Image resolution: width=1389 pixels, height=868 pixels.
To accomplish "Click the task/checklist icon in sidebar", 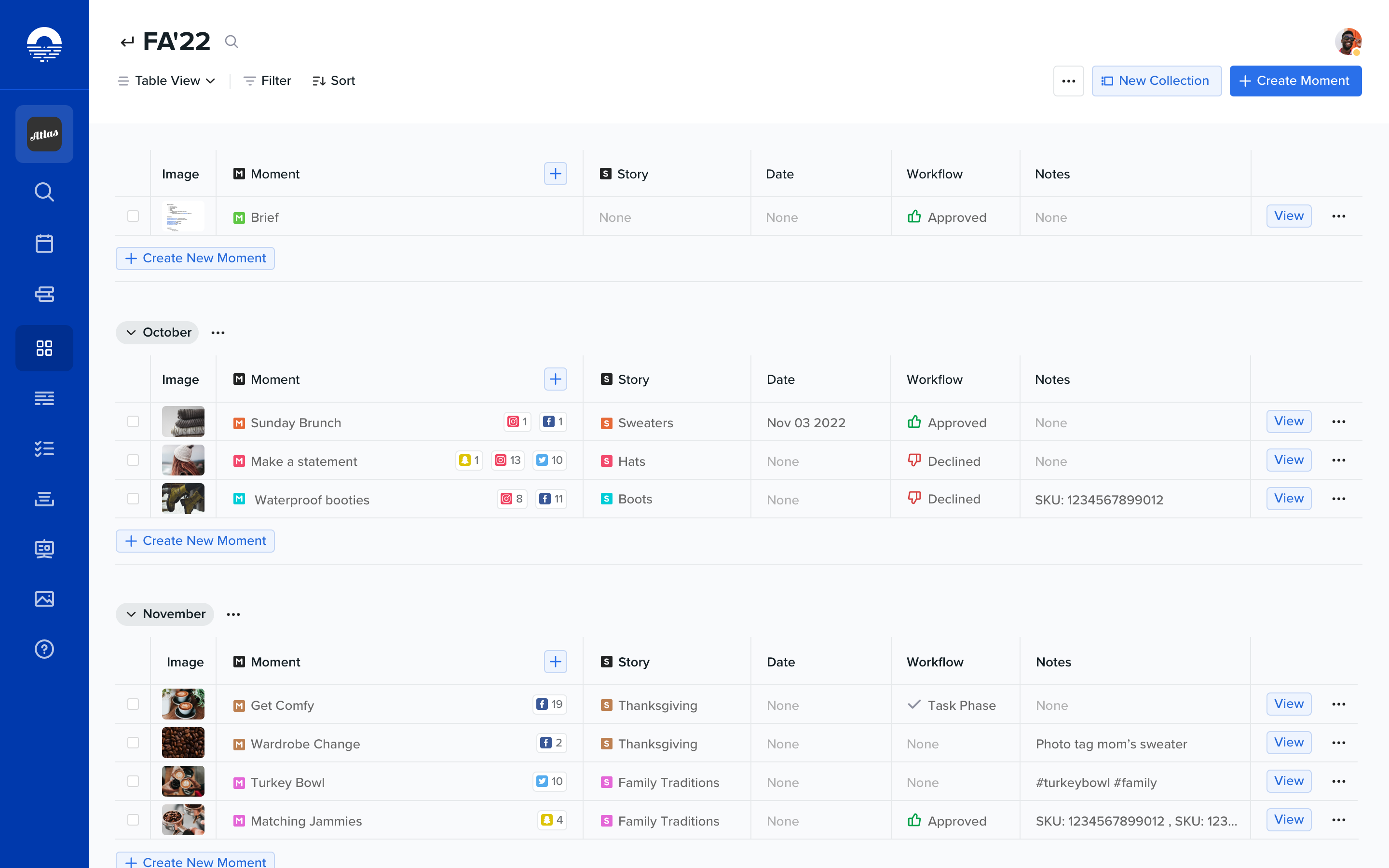I will point(44,448).
